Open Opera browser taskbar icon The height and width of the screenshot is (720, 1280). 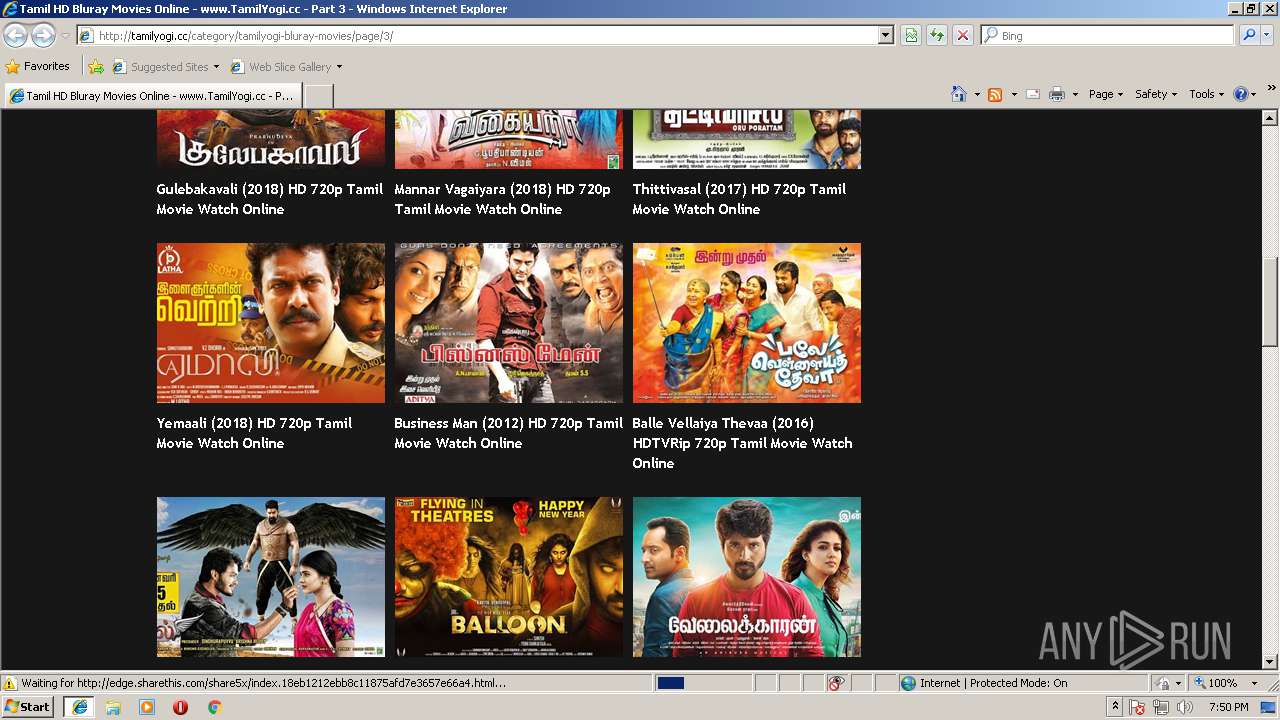click(x=181, y=707)
